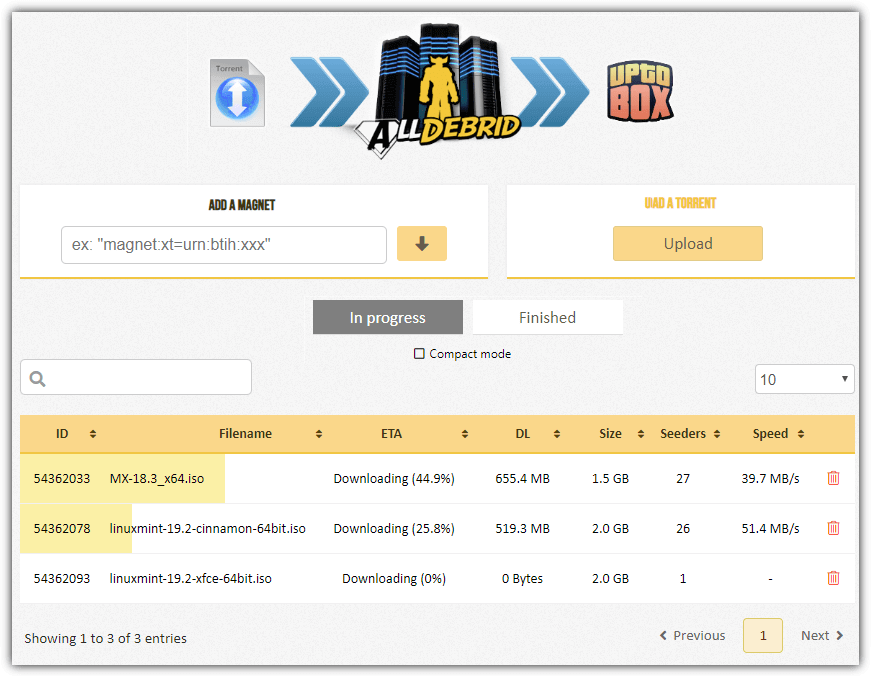Click filename linuxmint-19.2-cinnamon-64bit.iso

point(207,528)
